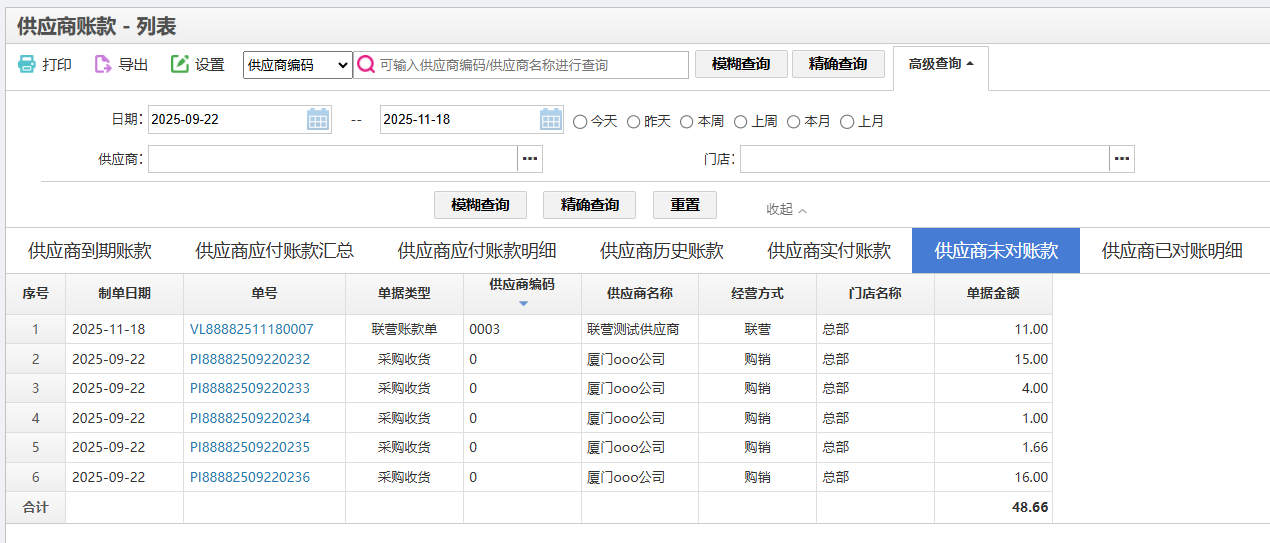Open settings (设置) via the green icon

(180, 65)
